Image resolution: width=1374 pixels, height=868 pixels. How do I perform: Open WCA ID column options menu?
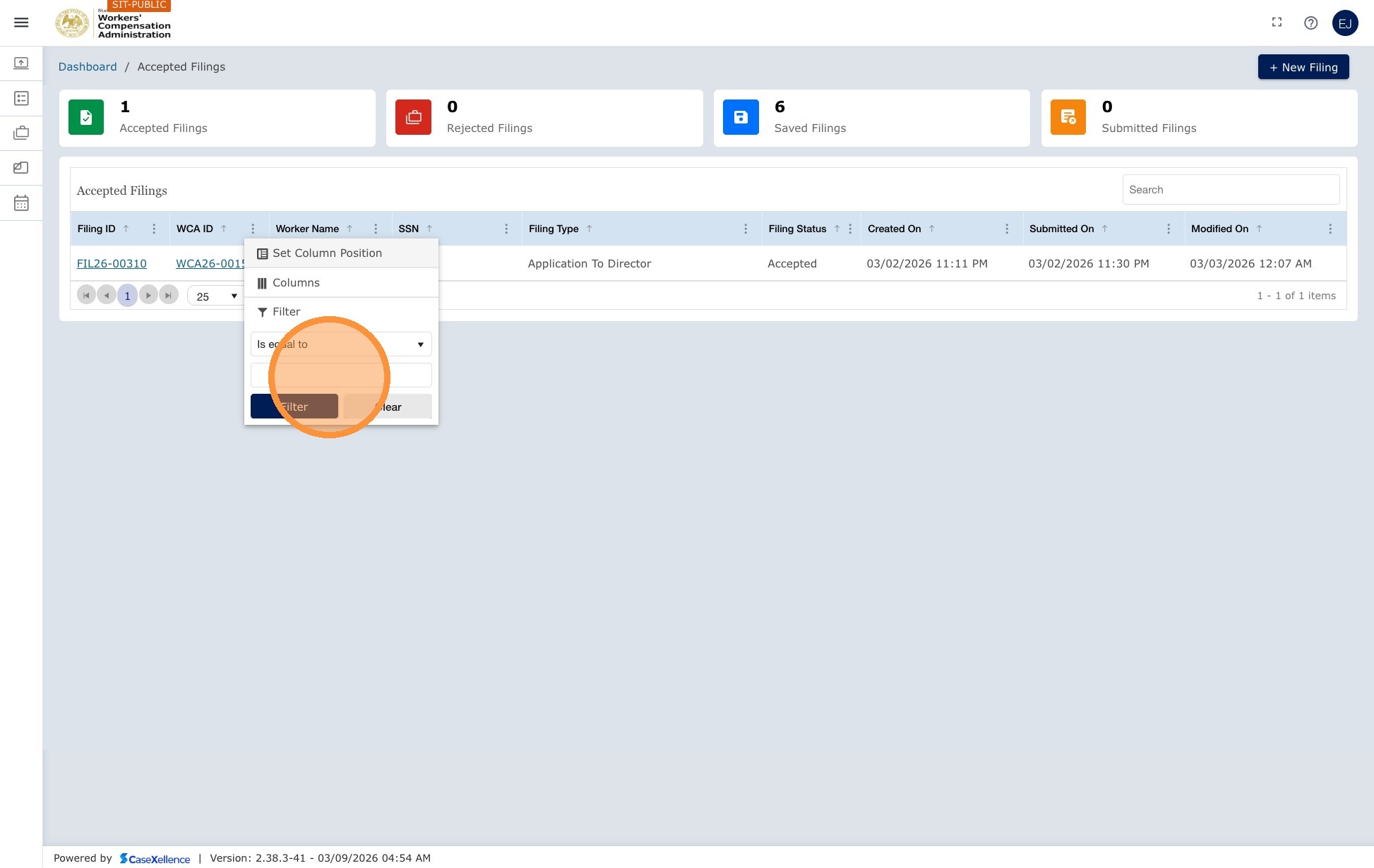click(x=253, y=229)
